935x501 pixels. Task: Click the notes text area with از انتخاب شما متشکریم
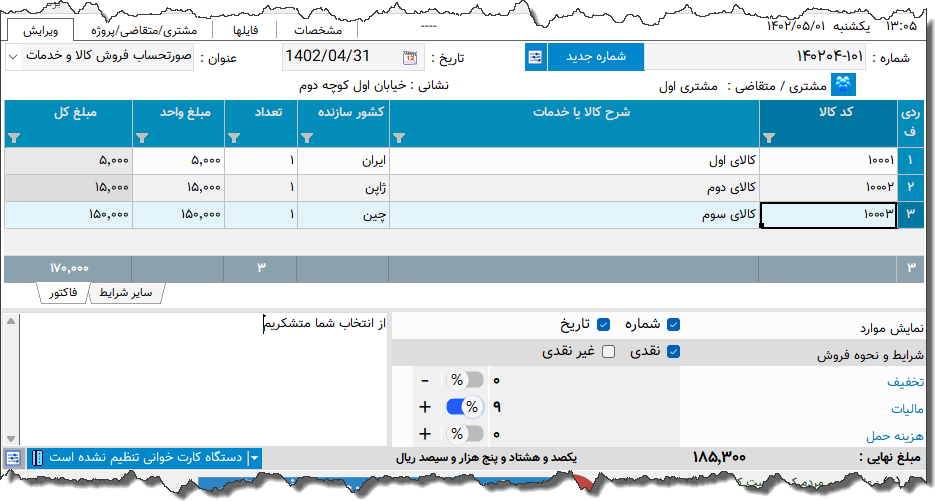[205, 380]
